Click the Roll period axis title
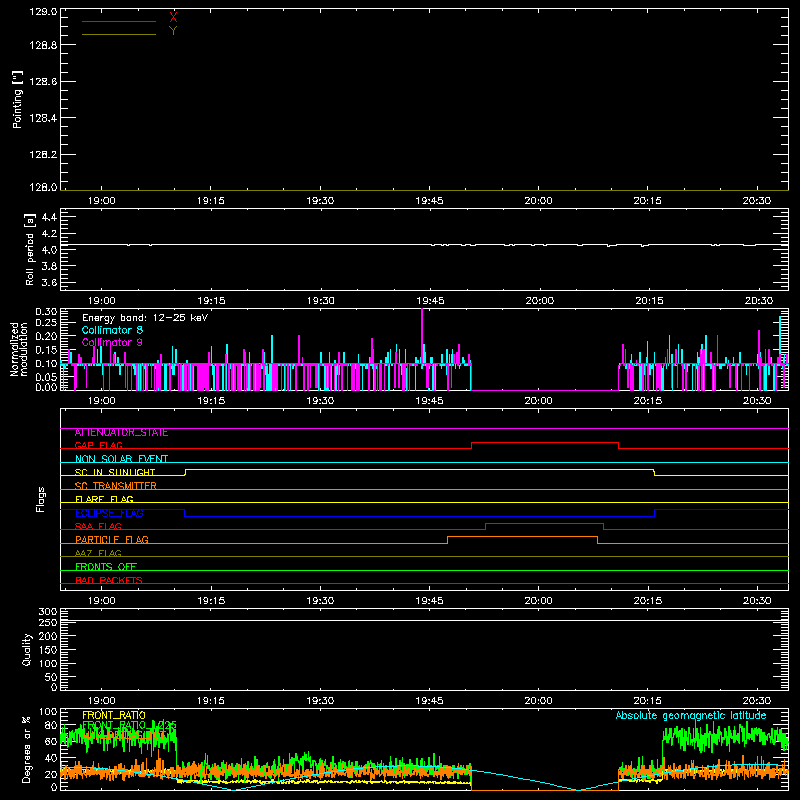800x800 pixels. [x=30, y=249]
